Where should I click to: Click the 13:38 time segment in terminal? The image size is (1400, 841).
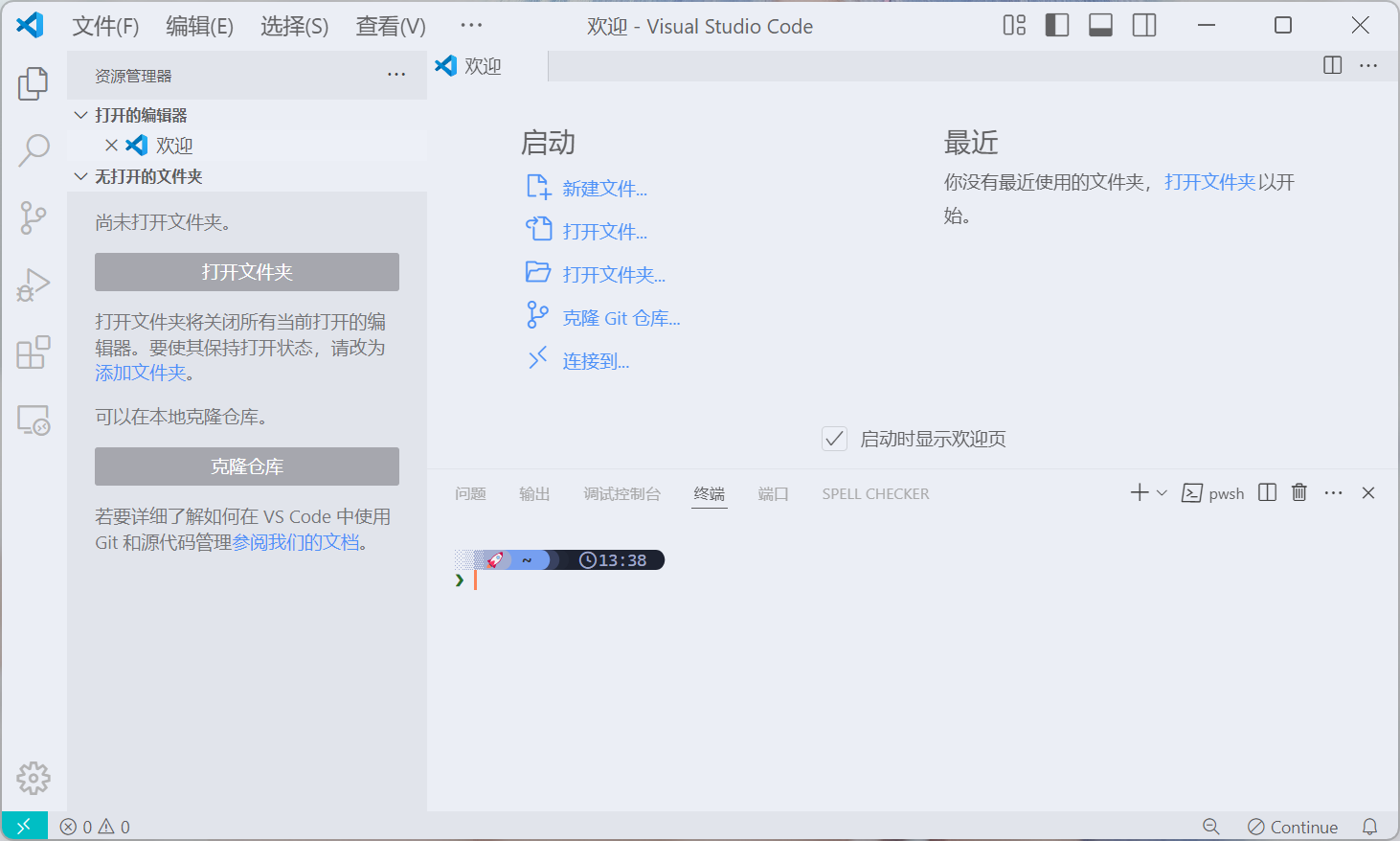pyautogui.click(x=613, y=560)
